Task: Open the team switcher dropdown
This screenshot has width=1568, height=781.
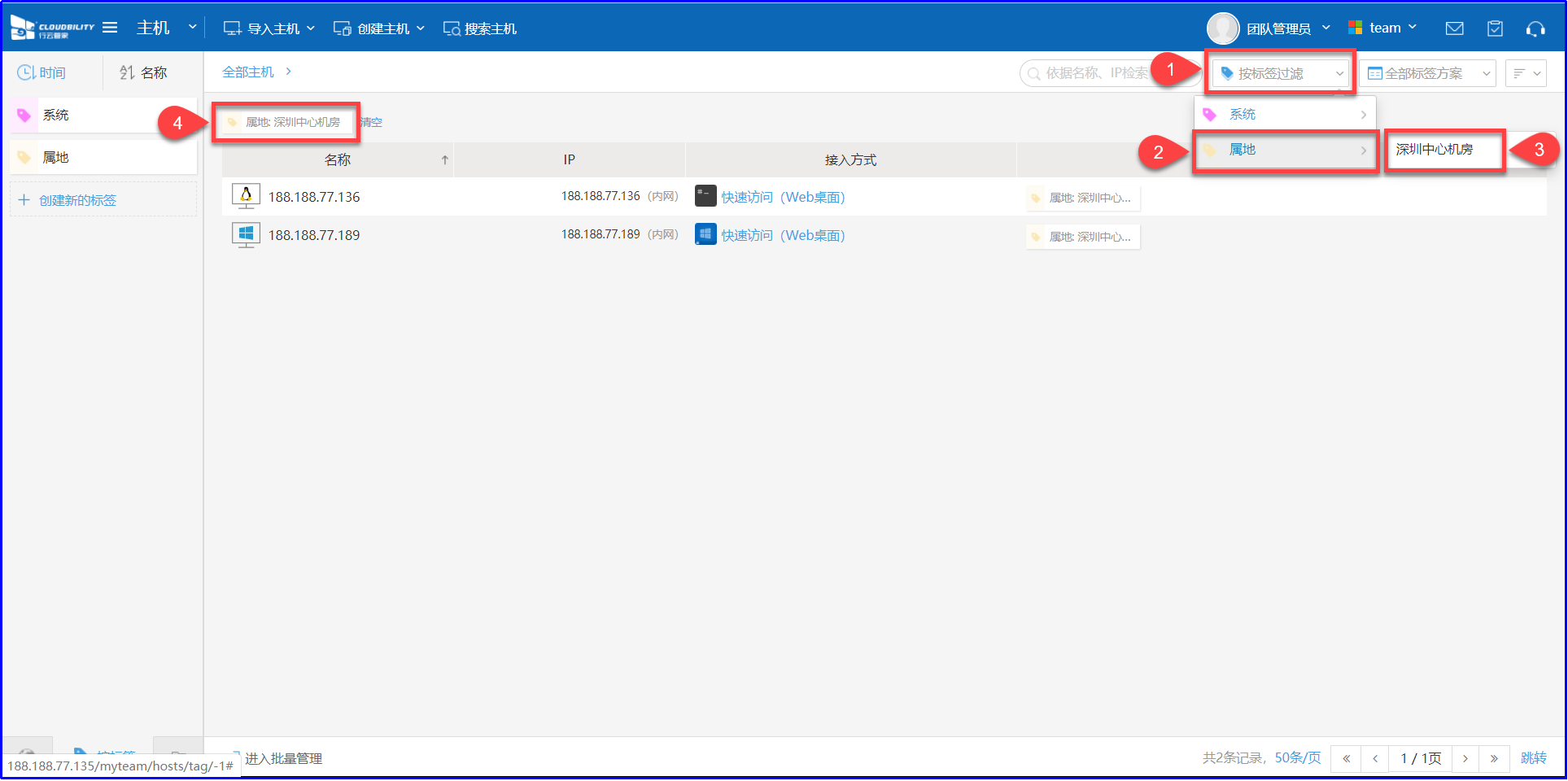Action: 1382,28
